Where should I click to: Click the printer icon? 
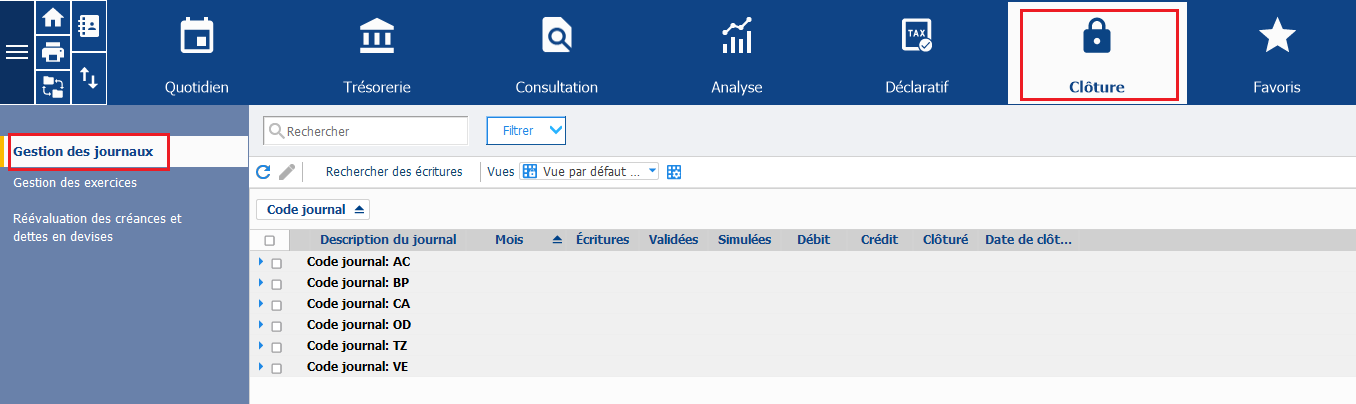53,52
